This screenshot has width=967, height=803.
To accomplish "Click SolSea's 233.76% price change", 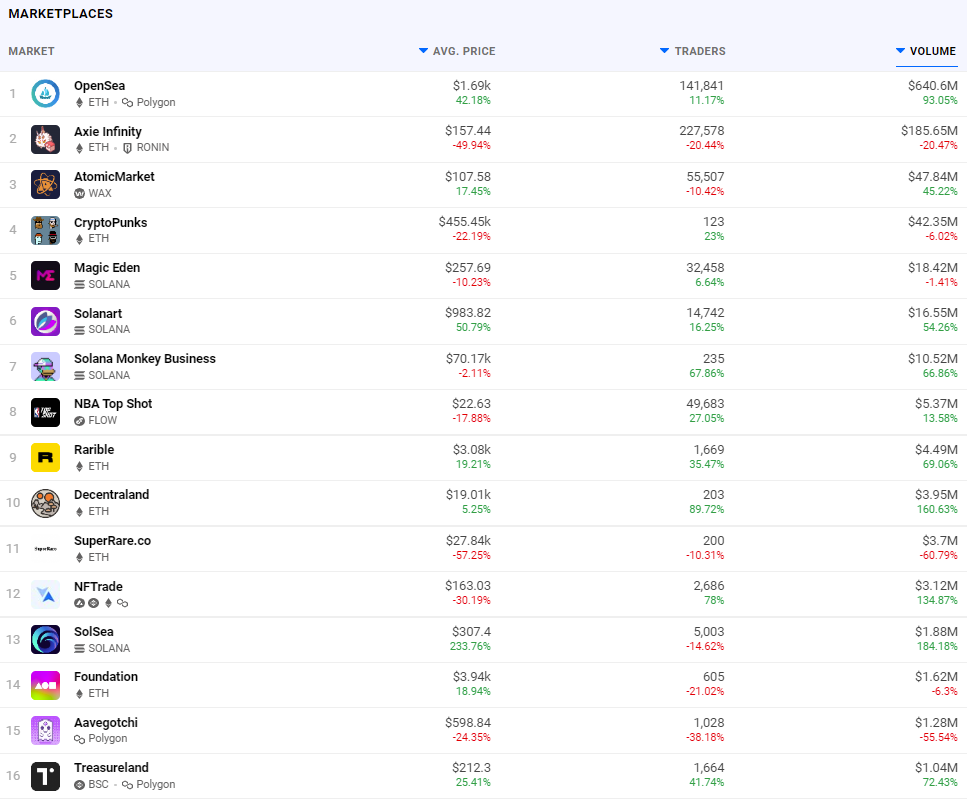I will 470,646.
